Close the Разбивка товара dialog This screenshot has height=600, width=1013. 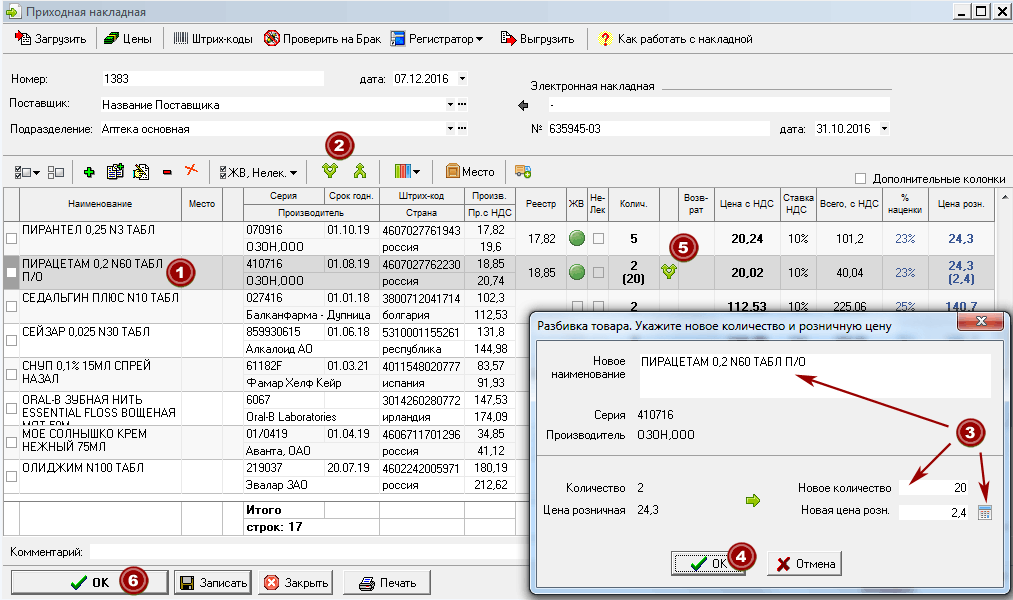pos(981,321)
